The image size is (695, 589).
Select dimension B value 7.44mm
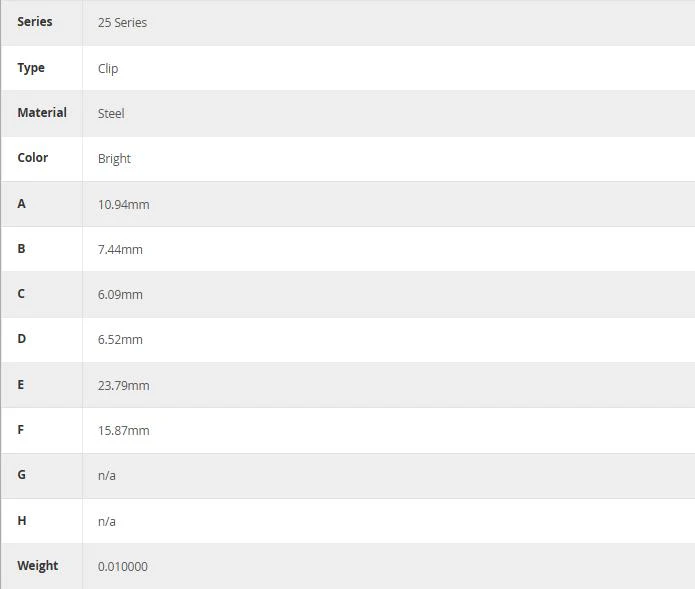(120, 250)
